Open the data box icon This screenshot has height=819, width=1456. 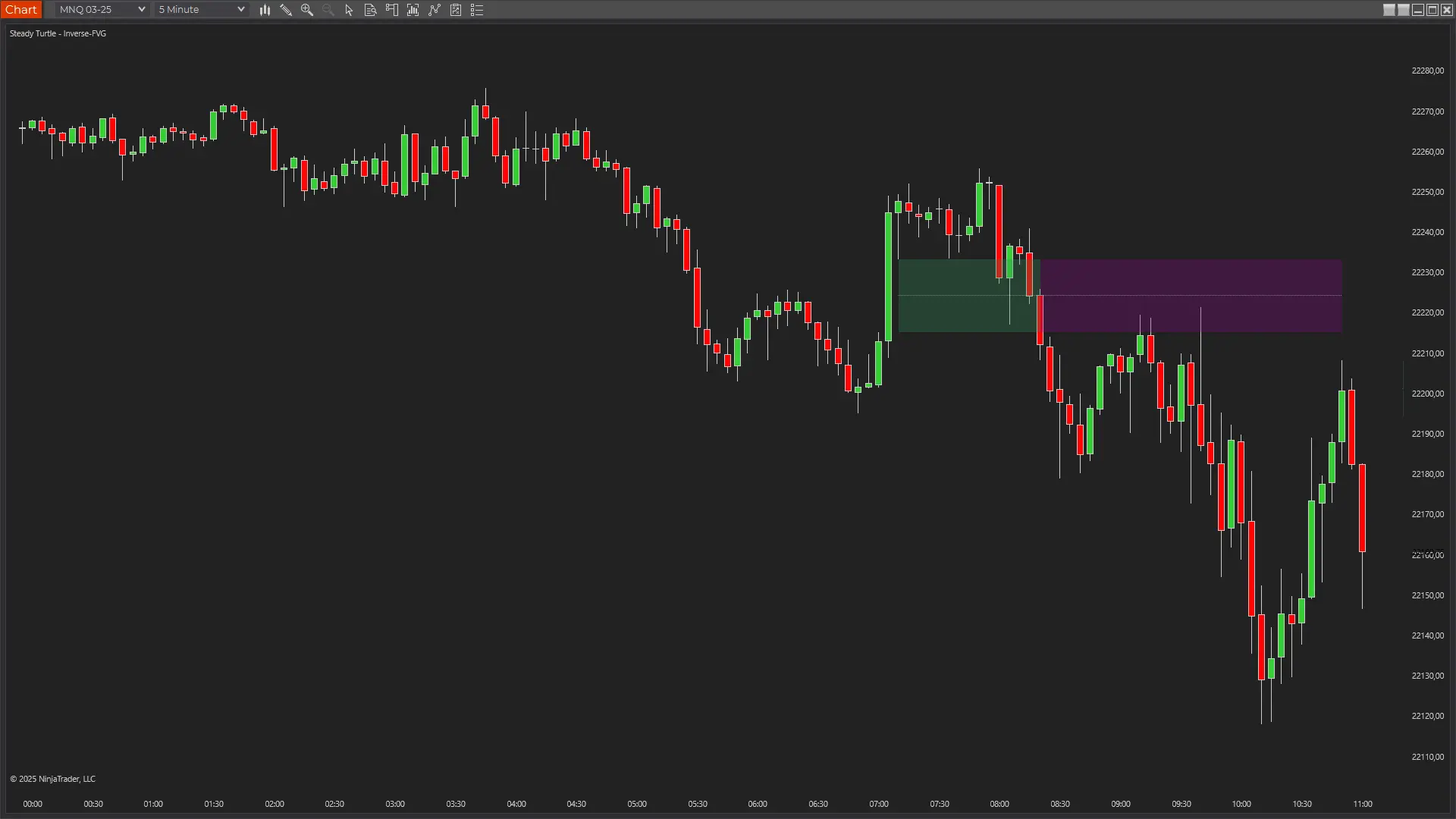(371, 10)
